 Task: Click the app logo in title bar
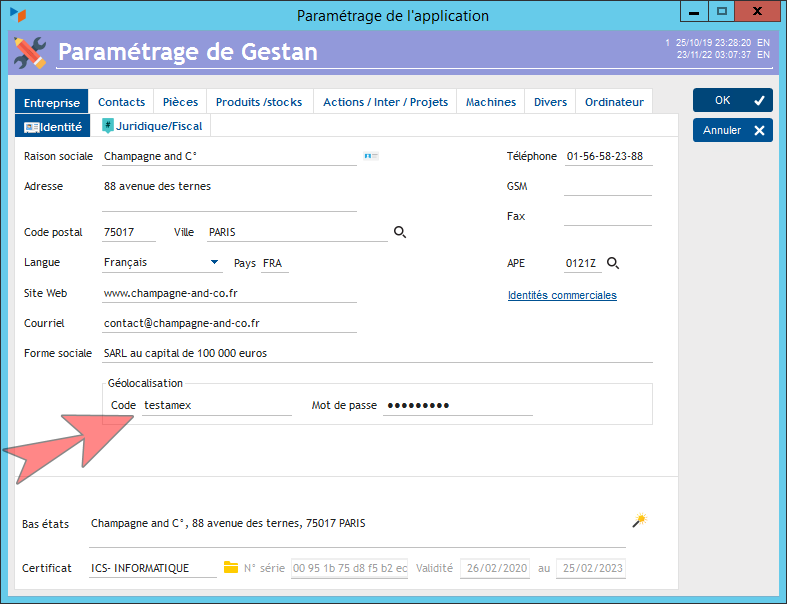tap(18, 15)
